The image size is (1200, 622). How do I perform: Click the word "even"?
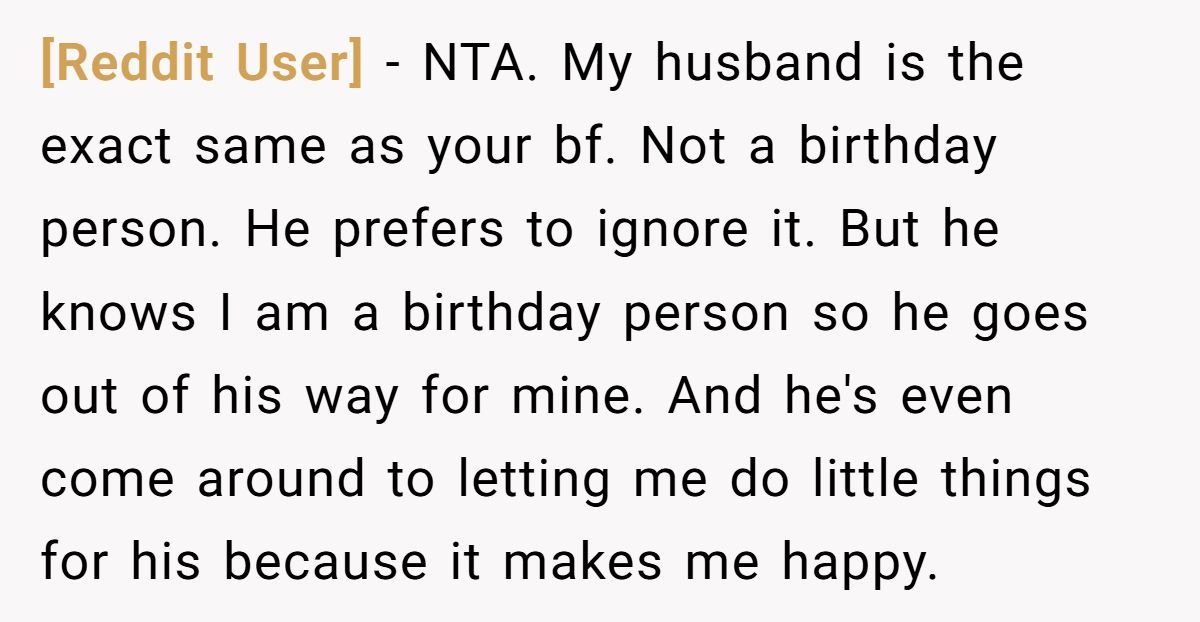pos(956,397)
